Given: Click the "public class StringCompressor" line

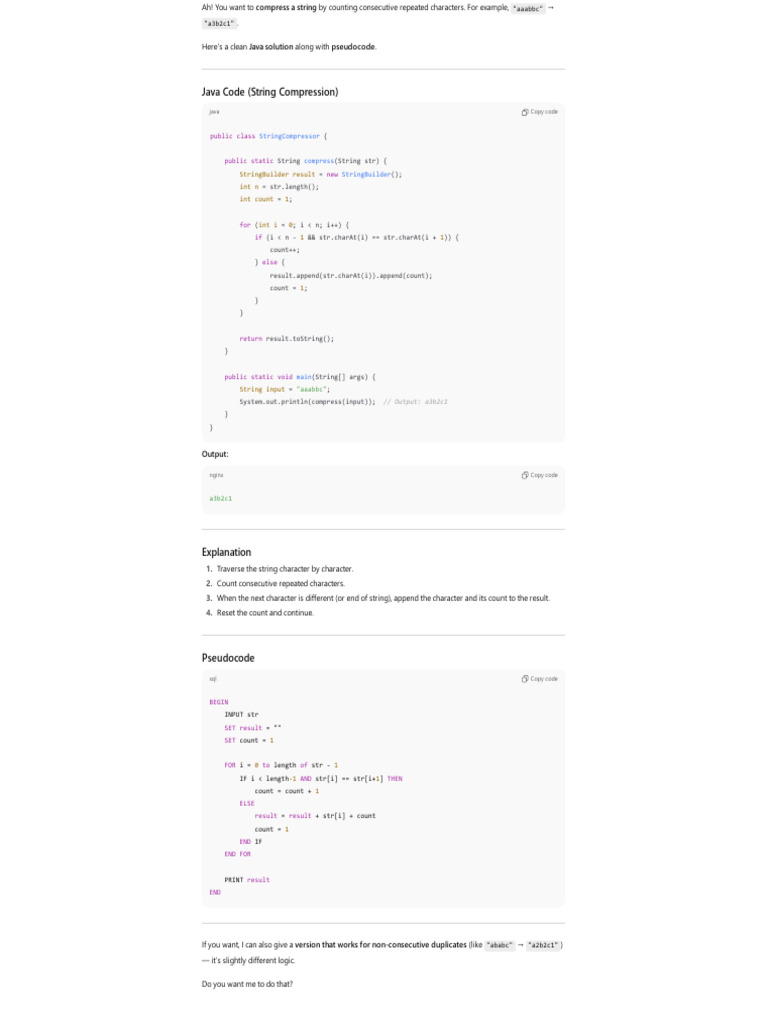Looking at the screenshot, I should (266, 136).
